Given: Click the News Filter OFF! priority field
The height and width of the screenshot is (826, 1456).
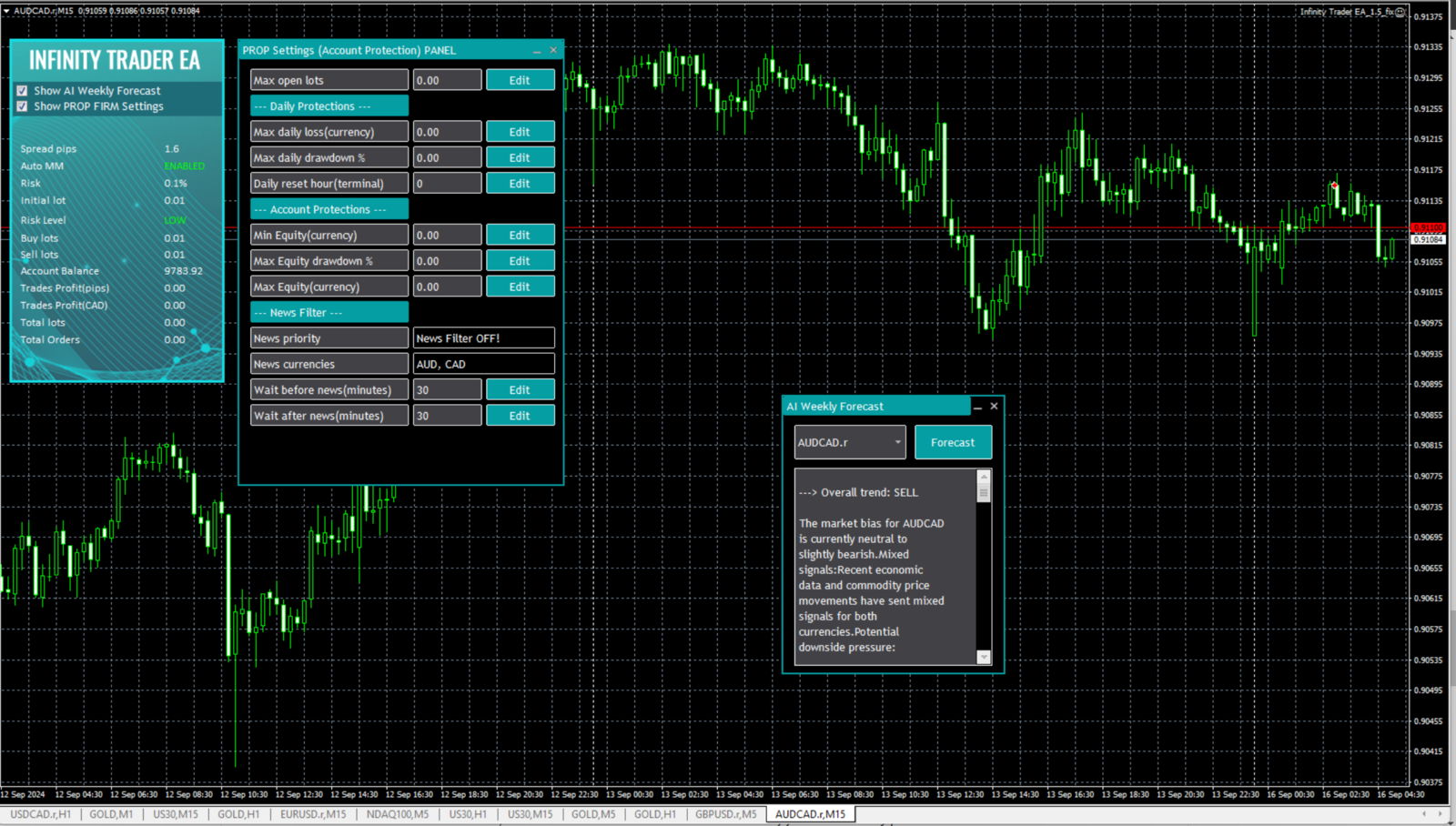Looking at the screenshot, I should (x=483, y=338).
